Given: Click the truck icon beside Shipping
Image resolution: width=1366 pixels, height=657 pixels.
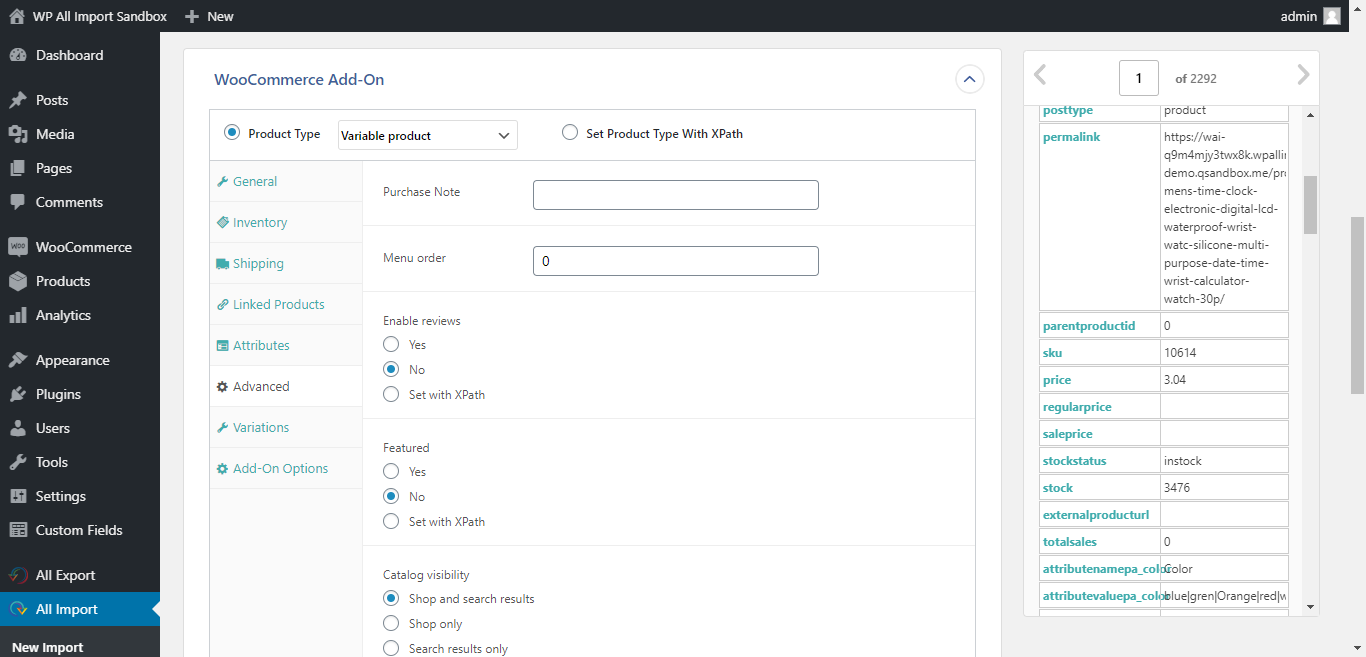Looking at the screenshot, I should (223, 264).
